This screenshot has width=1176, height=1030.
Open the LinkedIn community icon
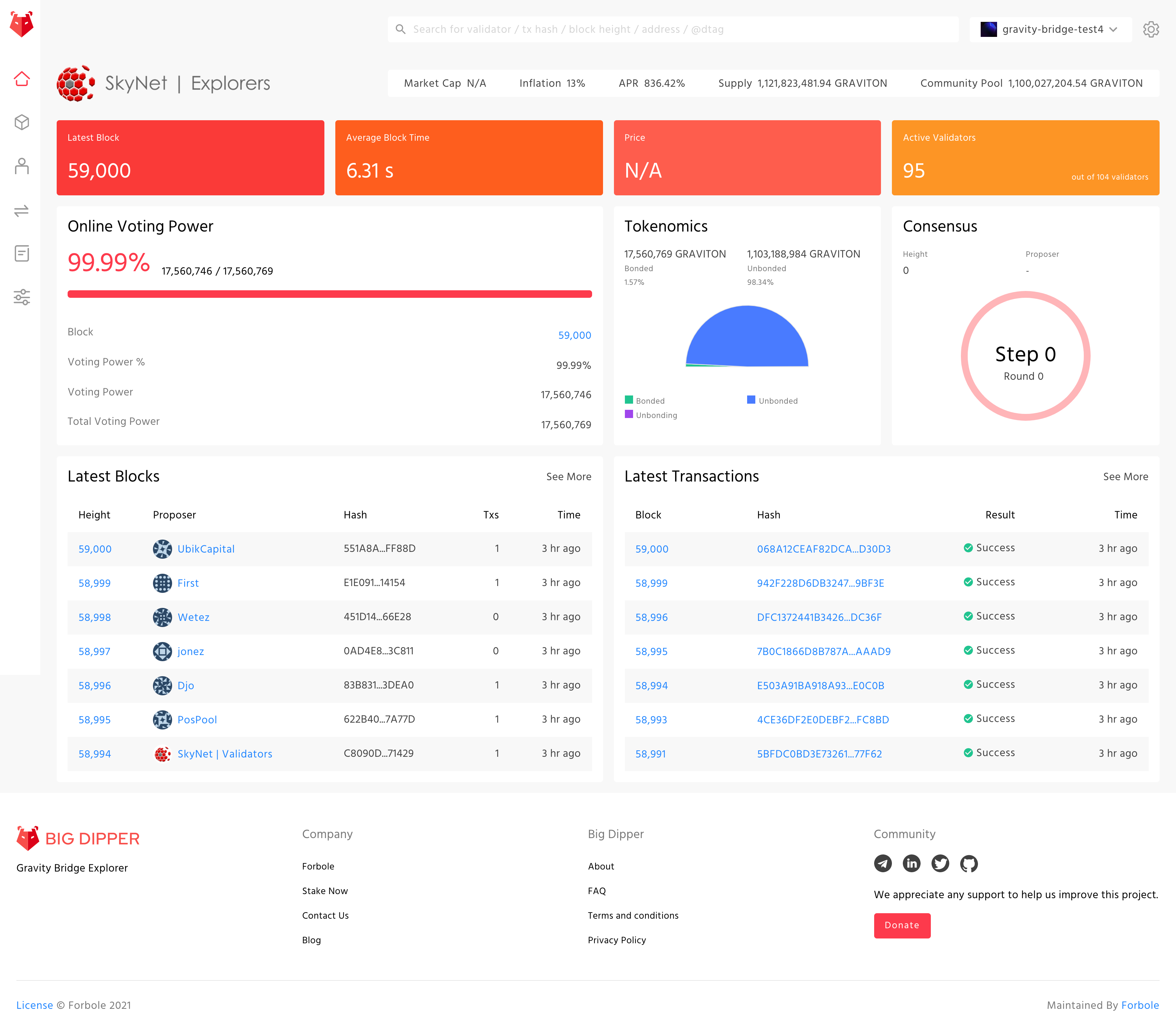(x=912, y=863)
